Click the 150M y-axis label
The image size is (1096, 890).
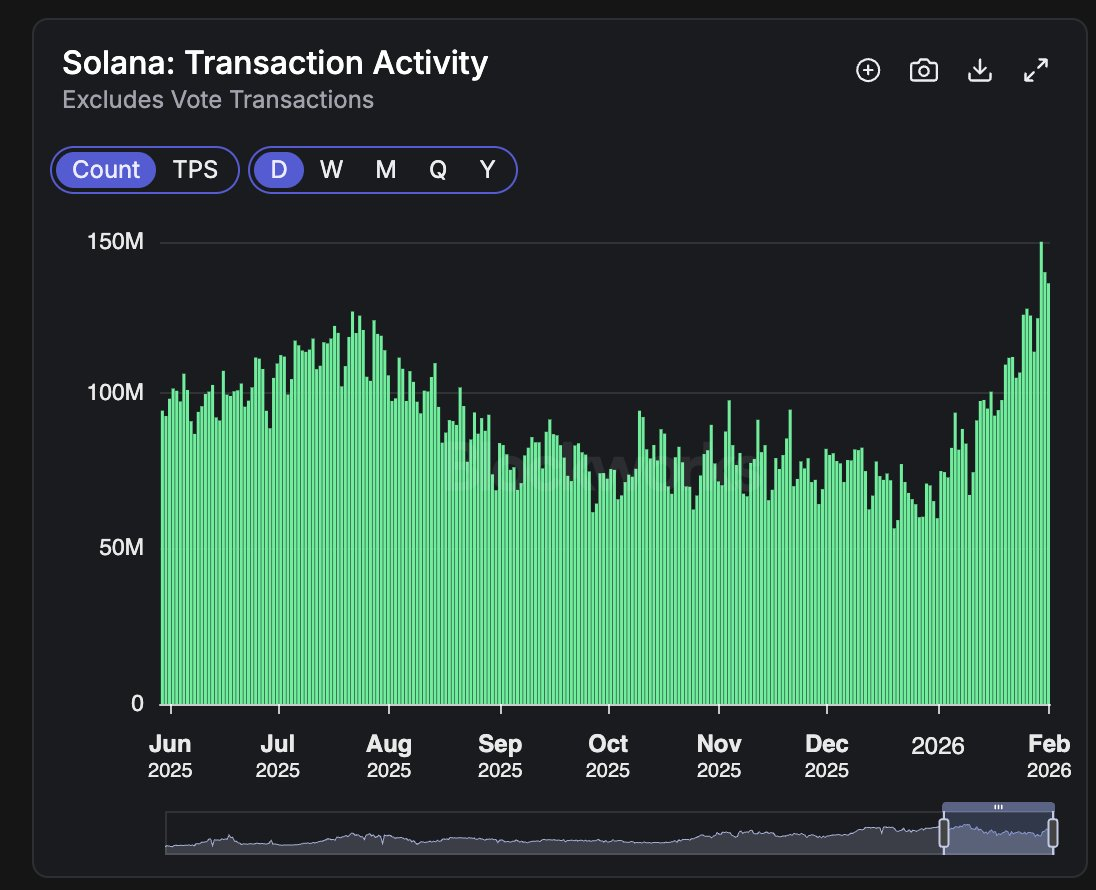118,242
